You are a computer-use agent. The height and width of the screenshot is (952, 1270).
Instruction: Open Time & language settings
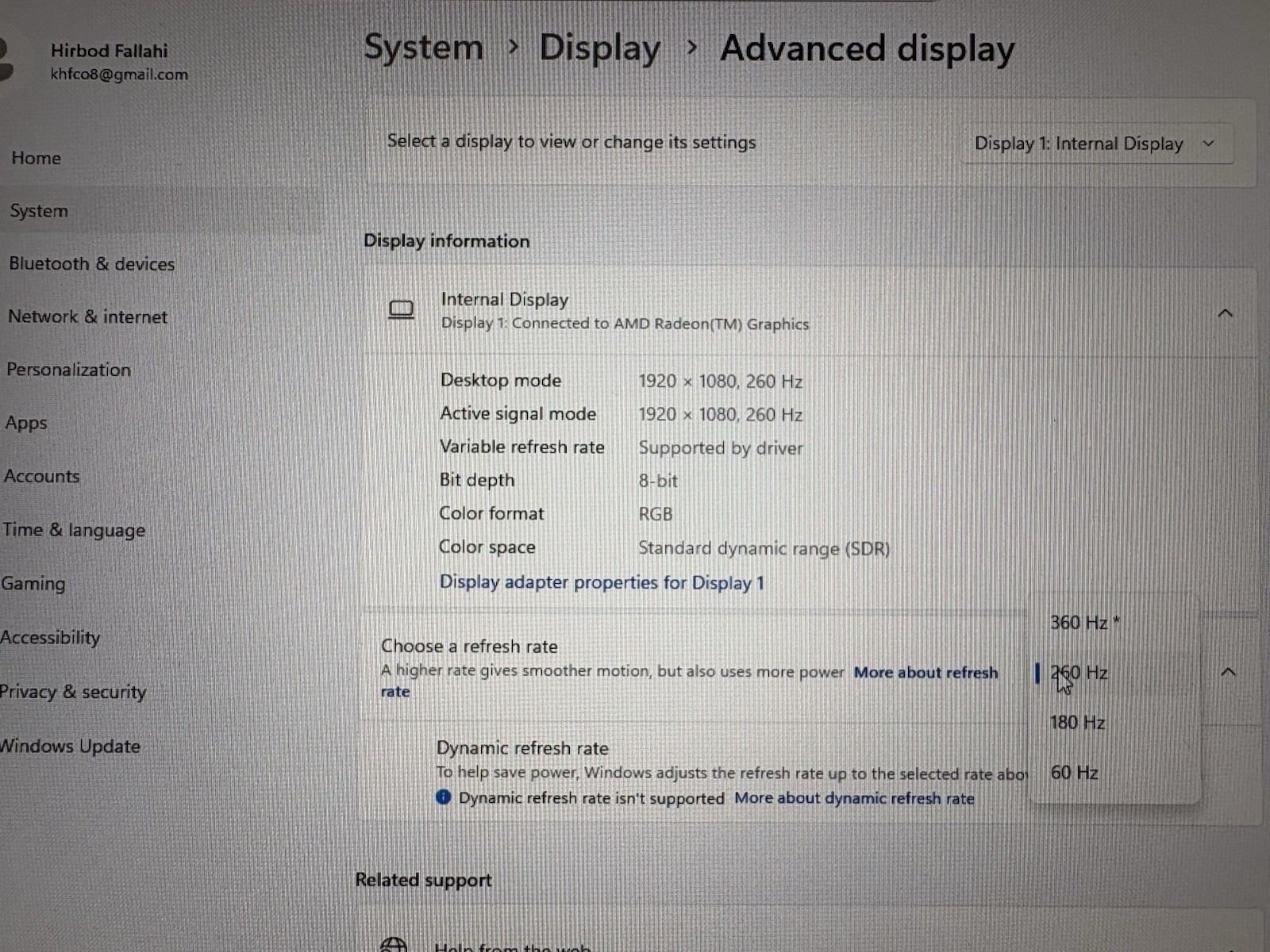pyautogui.click(x=73, y=530)
